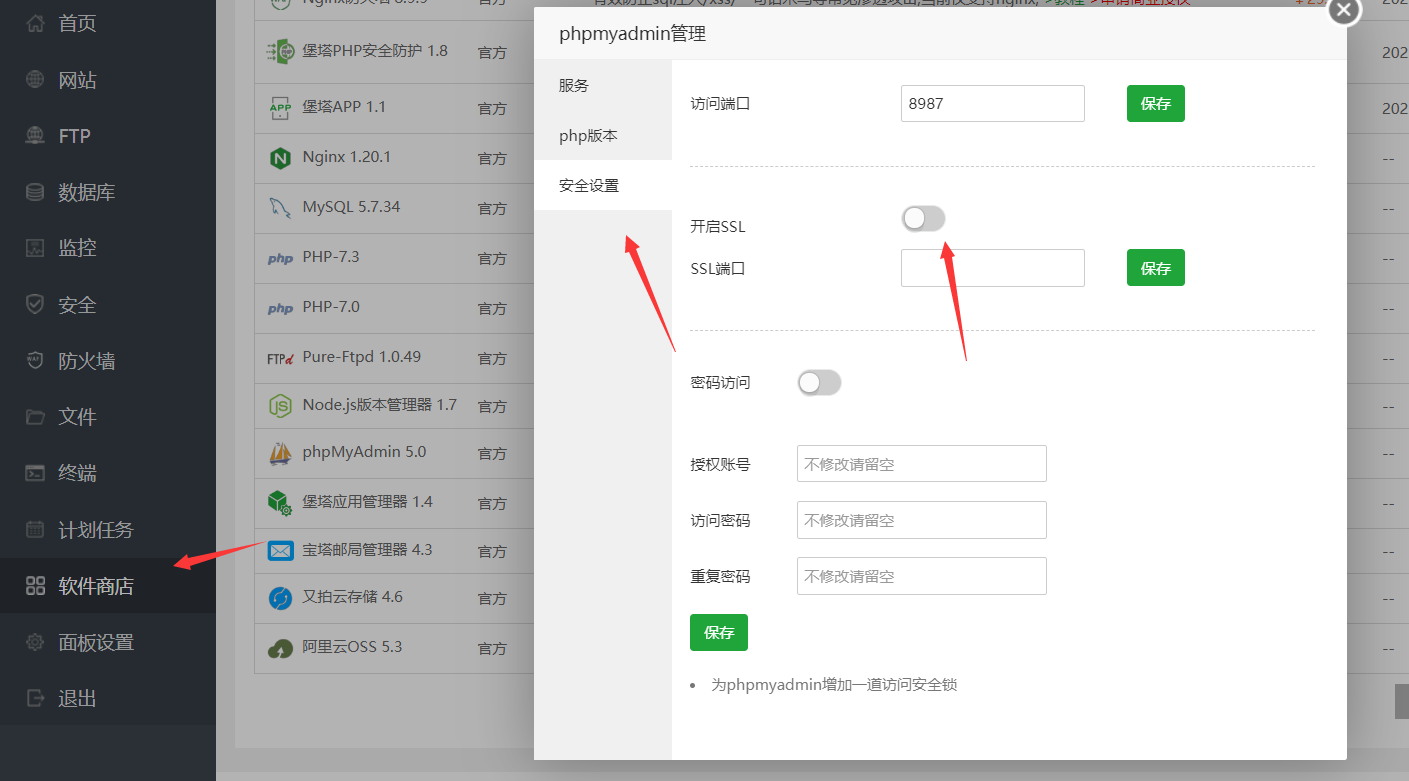
Task: Click the text Pure-Ftpd 1.0.49
Action: [362, 356]
